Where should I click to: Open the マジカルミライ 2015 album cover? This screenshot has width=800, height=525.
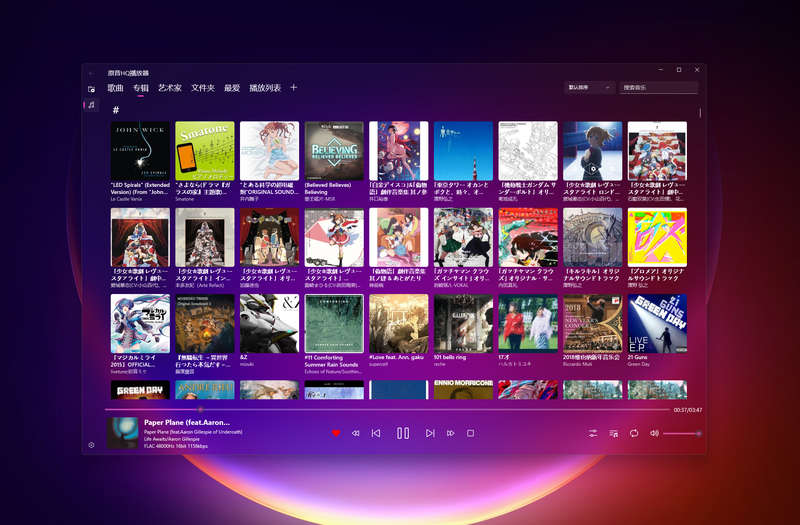(x=140, y=323)
